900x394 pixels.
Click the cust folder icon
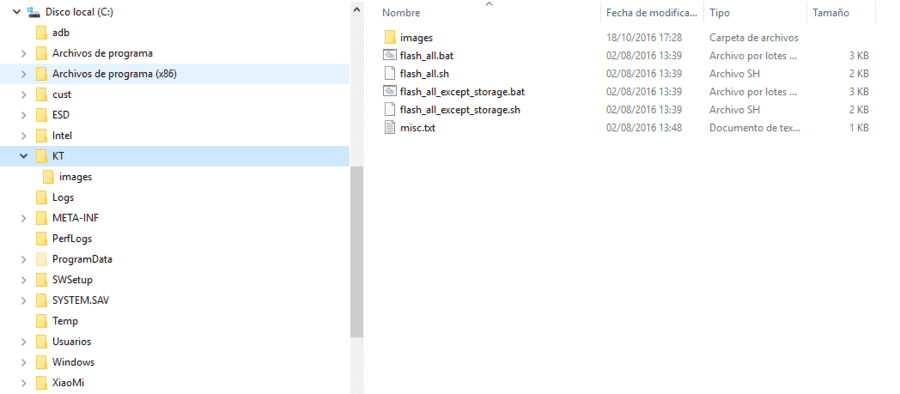pyautogui.click(x=41, y=94)
